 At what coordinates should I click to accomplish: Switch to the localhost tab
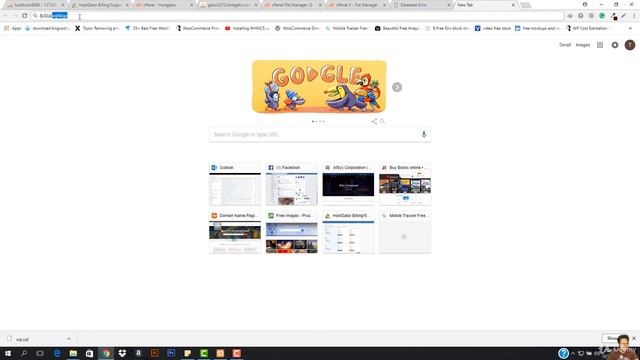[x=36, y=5]
